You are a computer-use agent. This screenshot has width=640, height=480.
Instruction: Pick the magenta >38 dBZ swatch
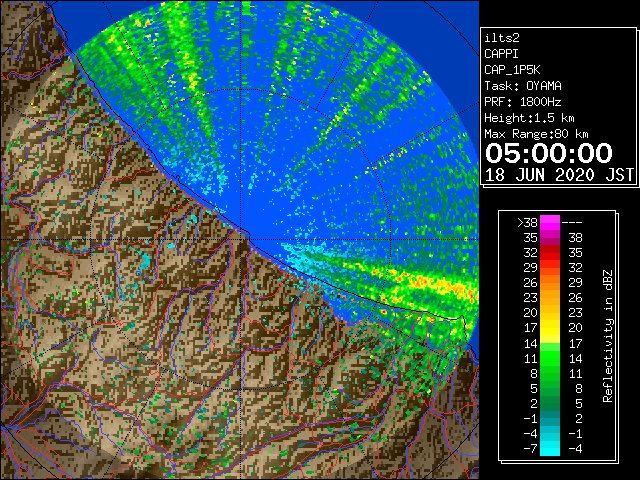550,223
